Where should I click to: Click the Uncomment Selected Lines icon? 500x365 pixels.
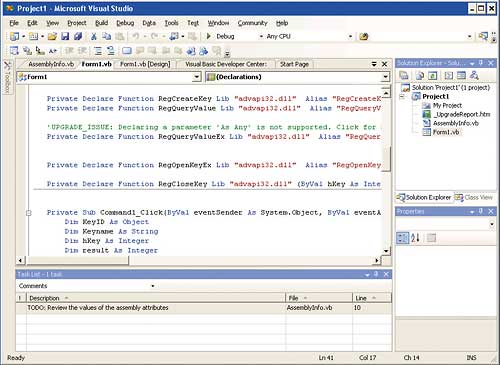[x=111, y=51]
